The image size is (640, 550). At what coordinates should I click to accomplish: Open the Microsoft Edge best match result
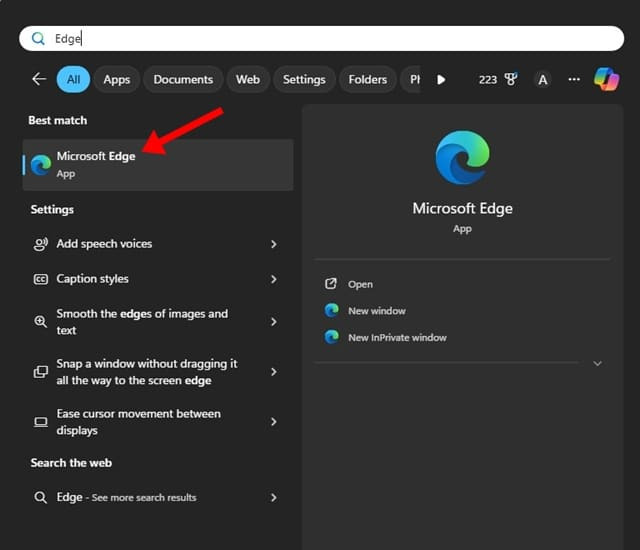[158, 165]
